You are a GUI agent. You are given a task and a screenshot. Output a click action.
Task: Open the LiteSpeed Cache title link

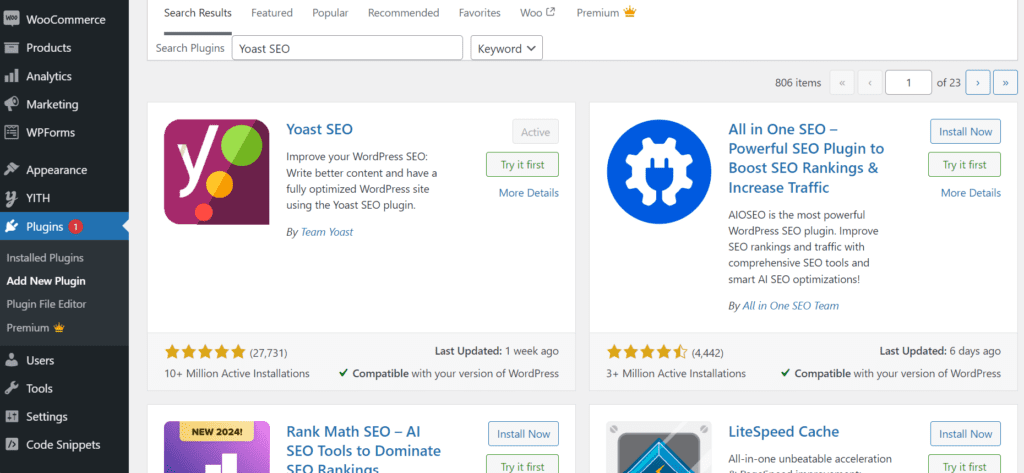(784, 432)
